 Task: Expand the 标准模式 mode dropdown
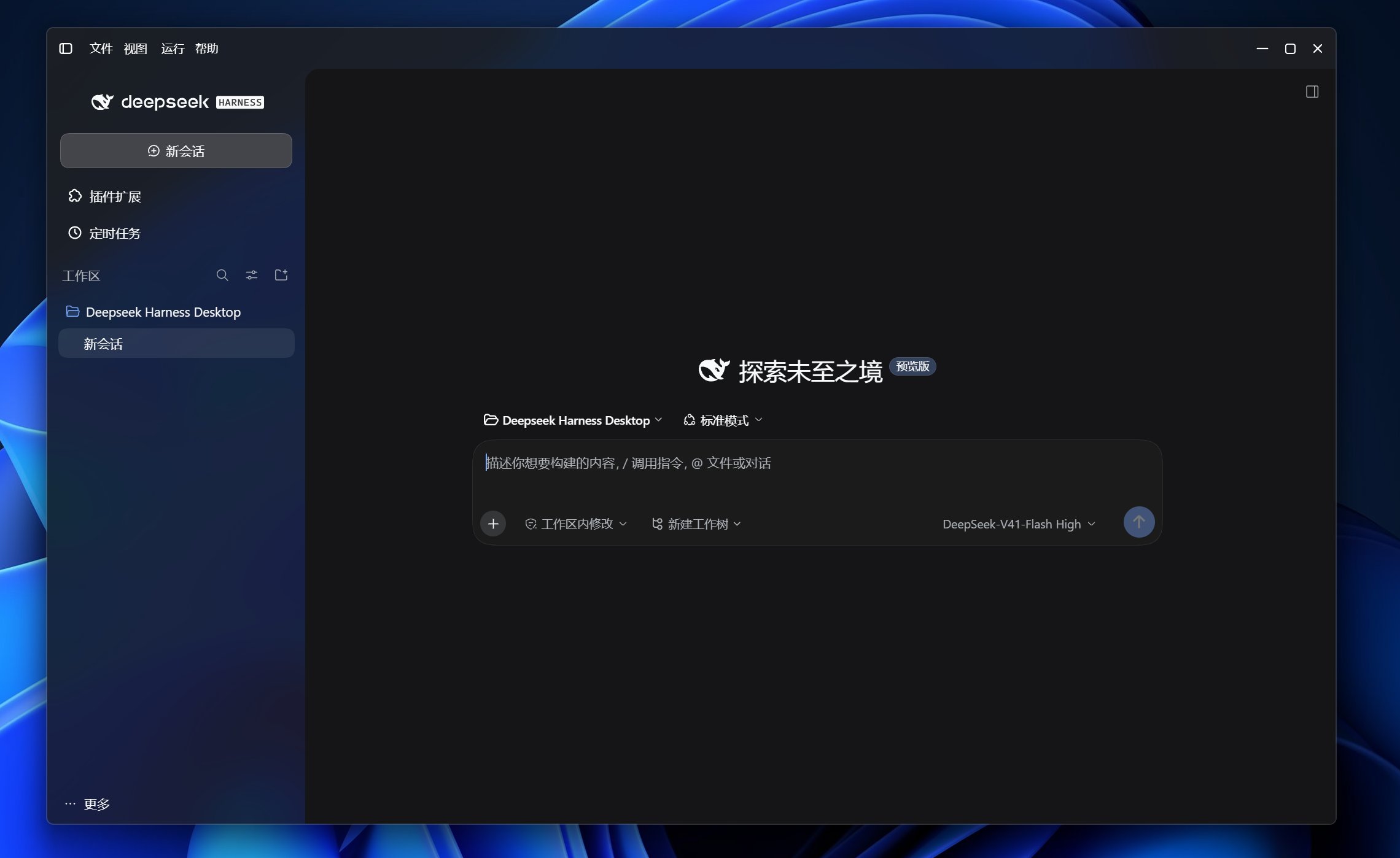pyautogui.click(x=723, y=420)
